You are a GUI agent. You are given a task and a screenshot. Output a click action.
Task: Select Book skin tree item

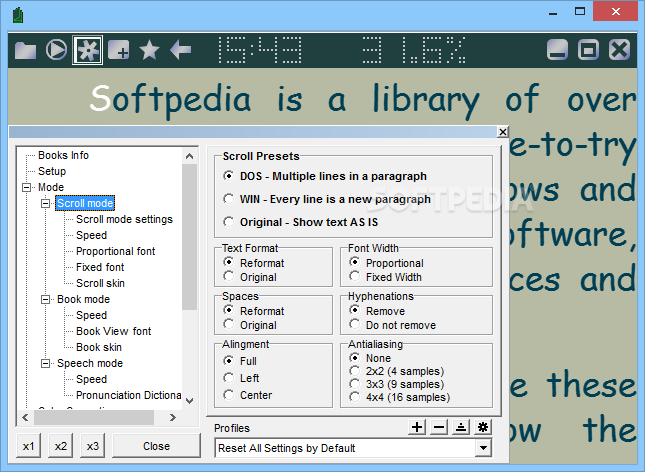coord(99,347)
